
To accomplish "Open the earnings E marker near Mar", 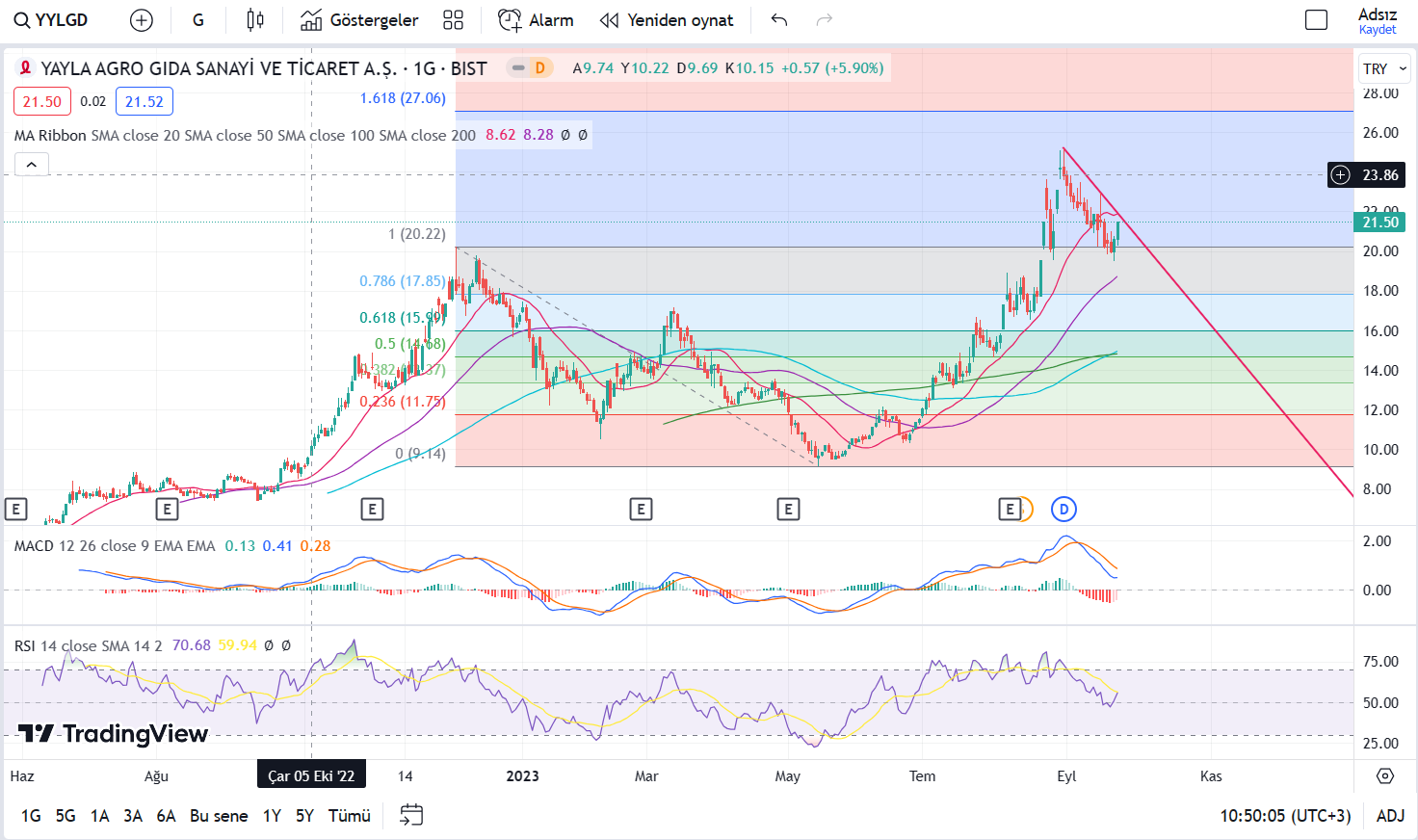I will pyautogui.click(x=641, y=510).
